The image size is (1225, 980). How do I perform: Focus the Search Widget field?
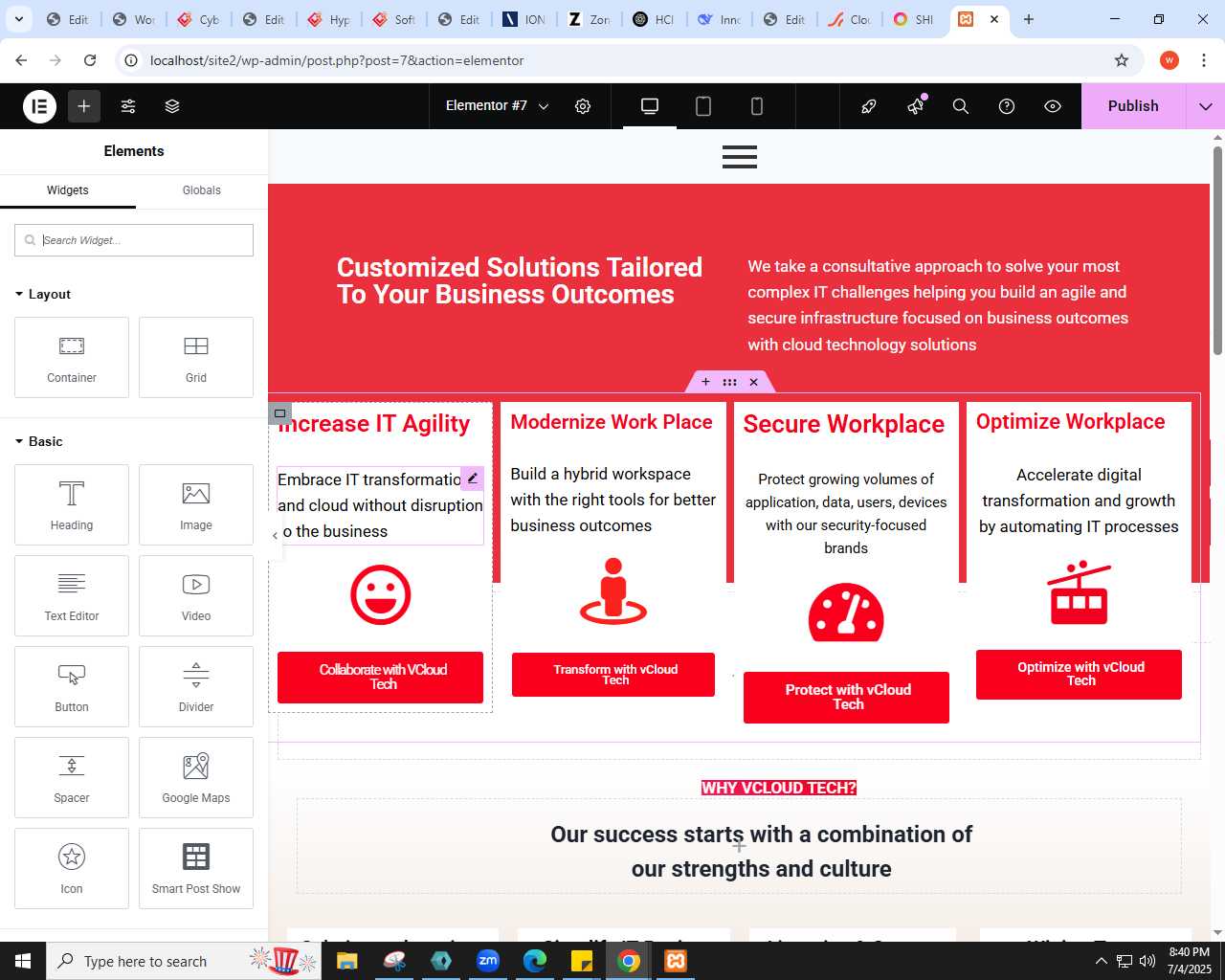coord(134,240)
